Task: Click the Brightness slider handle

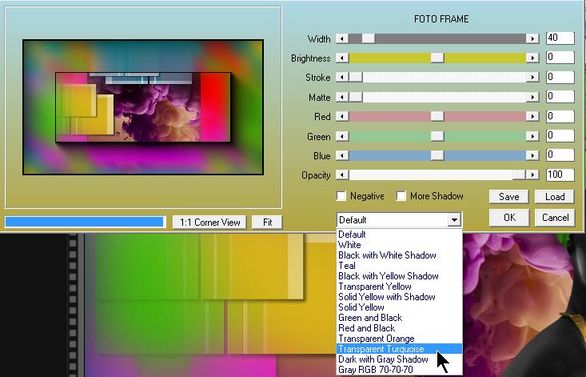Action: click(x=437, y=58)
